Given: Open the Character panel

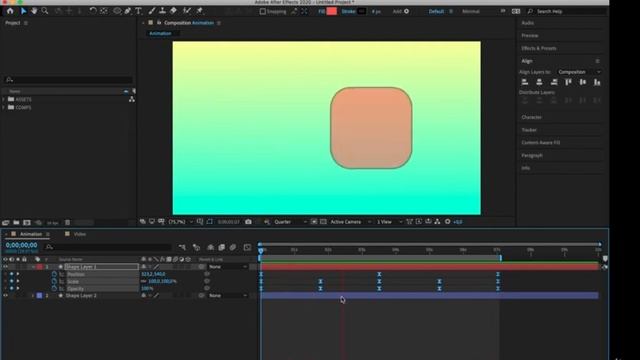Looking at the screenshot, I should (531, 117).
